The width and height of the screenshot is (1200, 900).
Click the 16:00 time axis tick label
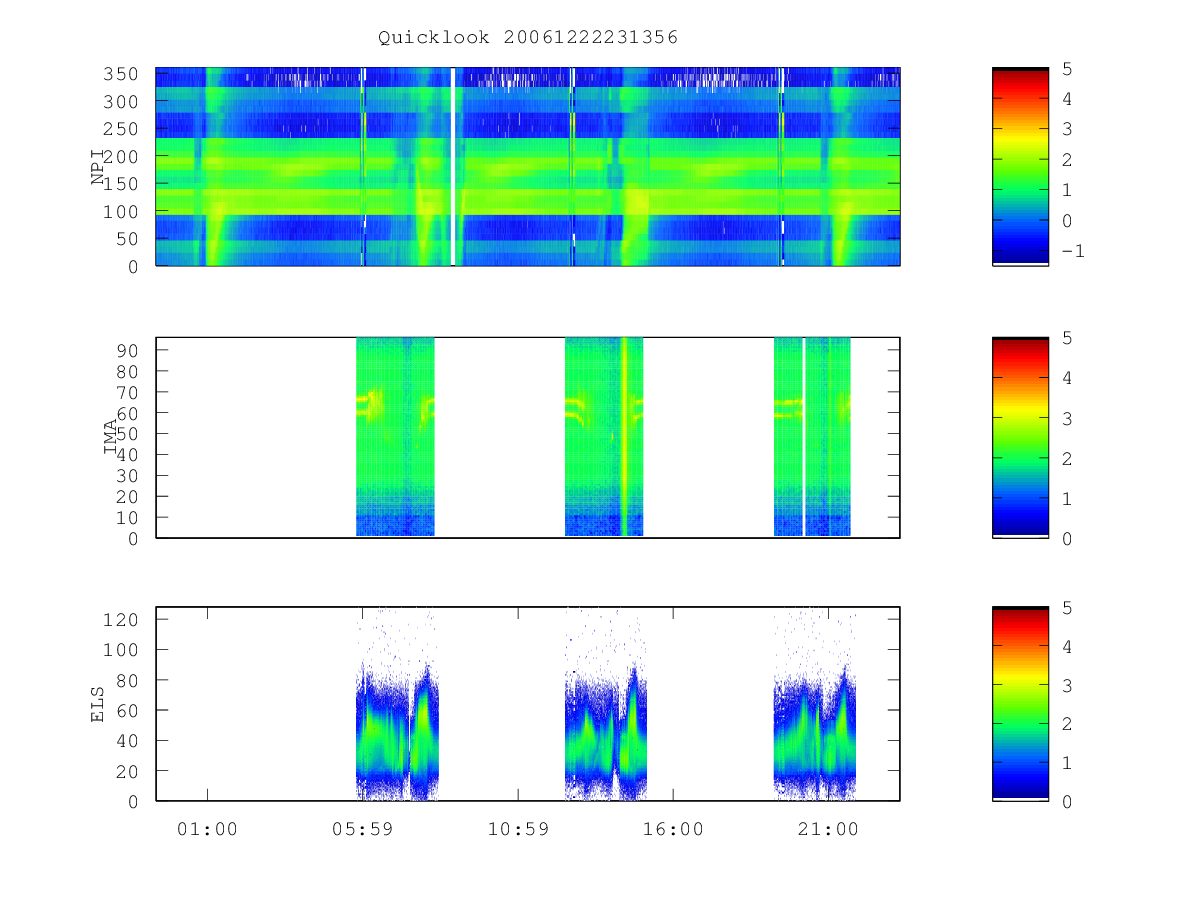point(673,829)
